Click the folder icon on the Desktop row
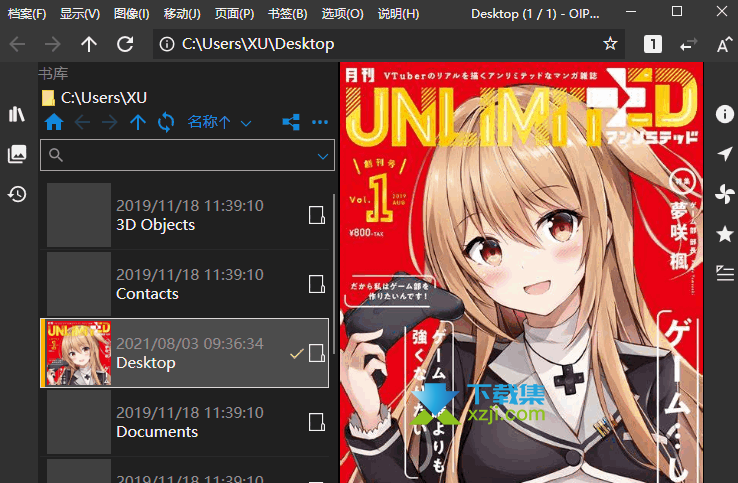 (x=316, y=353)
